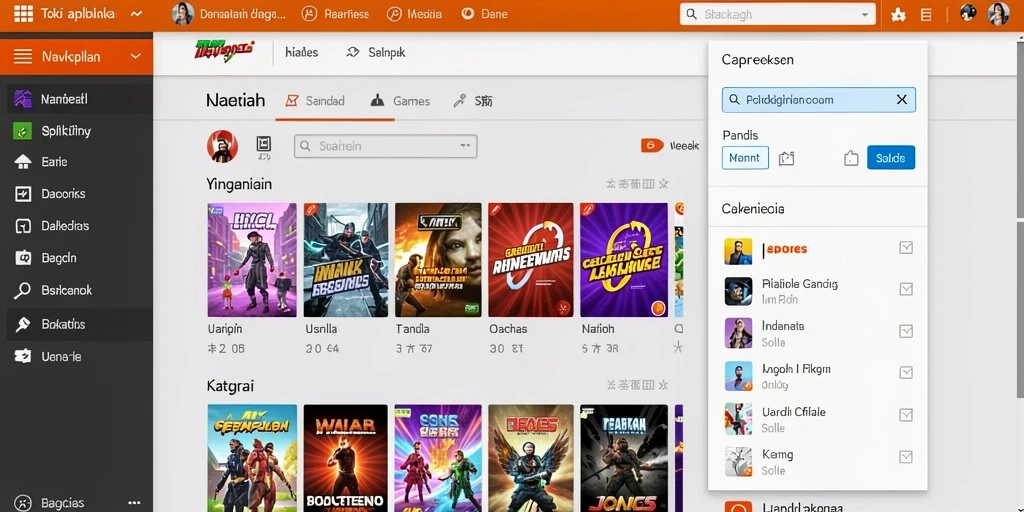
Task: Click the Dacoriks chart icon in sidebar
Action: click(22, 194)
